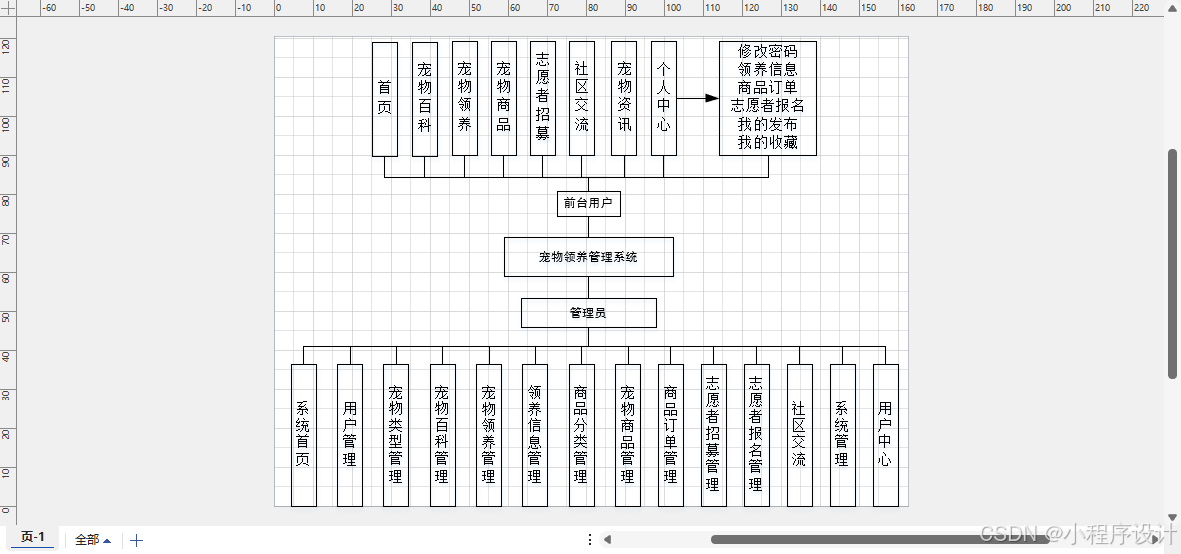1181x554 pixels.
Task: Select the 志愿者报名管理 shape
Action: coord(757,436)
